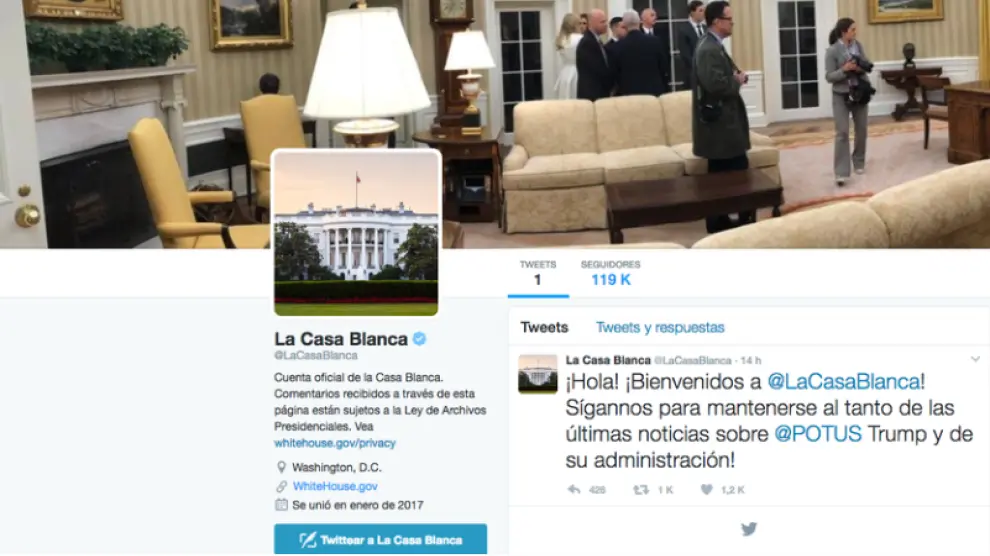
Task: Click the link chain icon beside WhiteHouse.gov
Action: (x=281, y=487)
